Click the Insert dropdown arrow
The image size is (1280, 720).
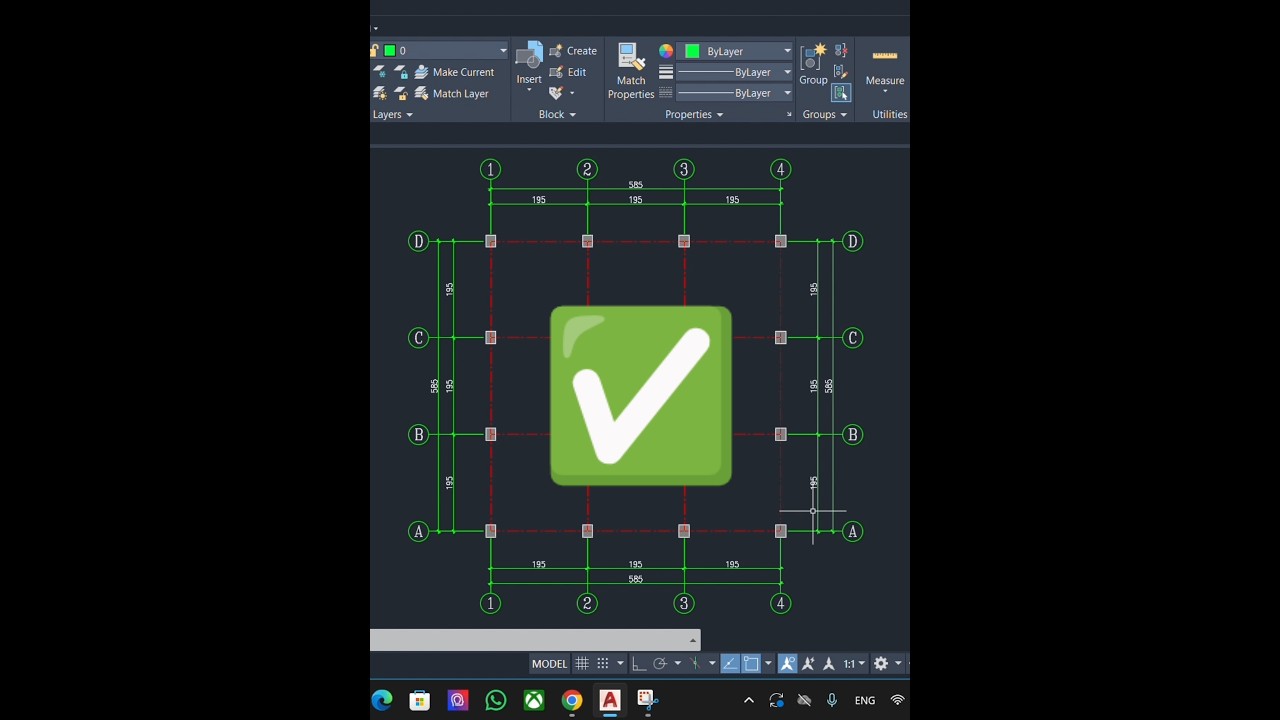tap(529, 91)
